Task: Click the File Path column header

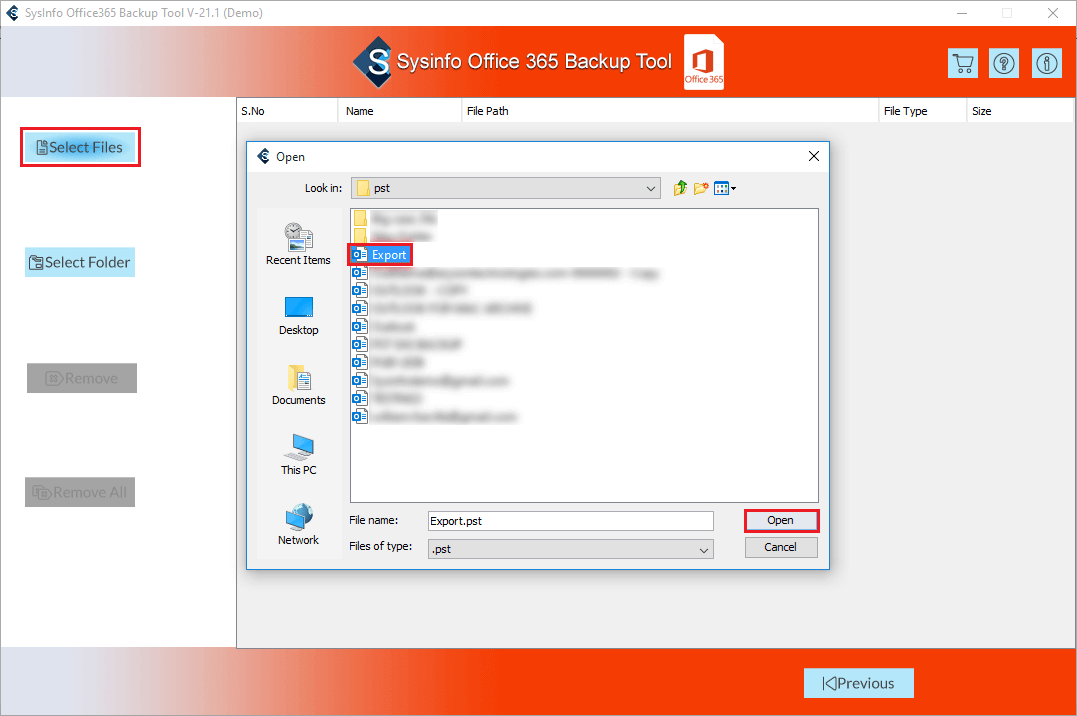Action: (670, 111)
